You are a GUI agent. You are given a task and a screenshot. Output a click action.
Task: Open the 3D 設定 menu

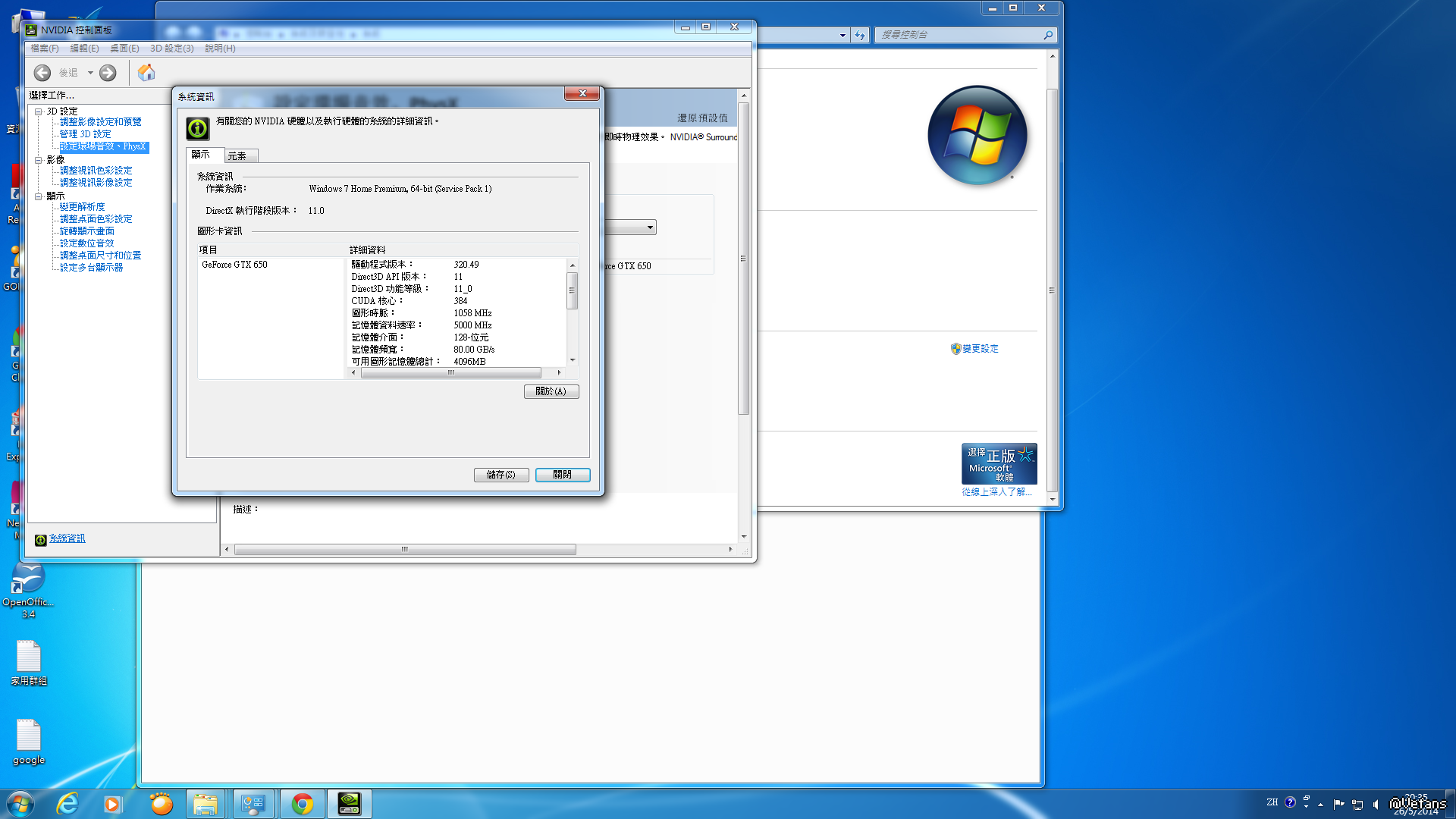click(171, 49)
